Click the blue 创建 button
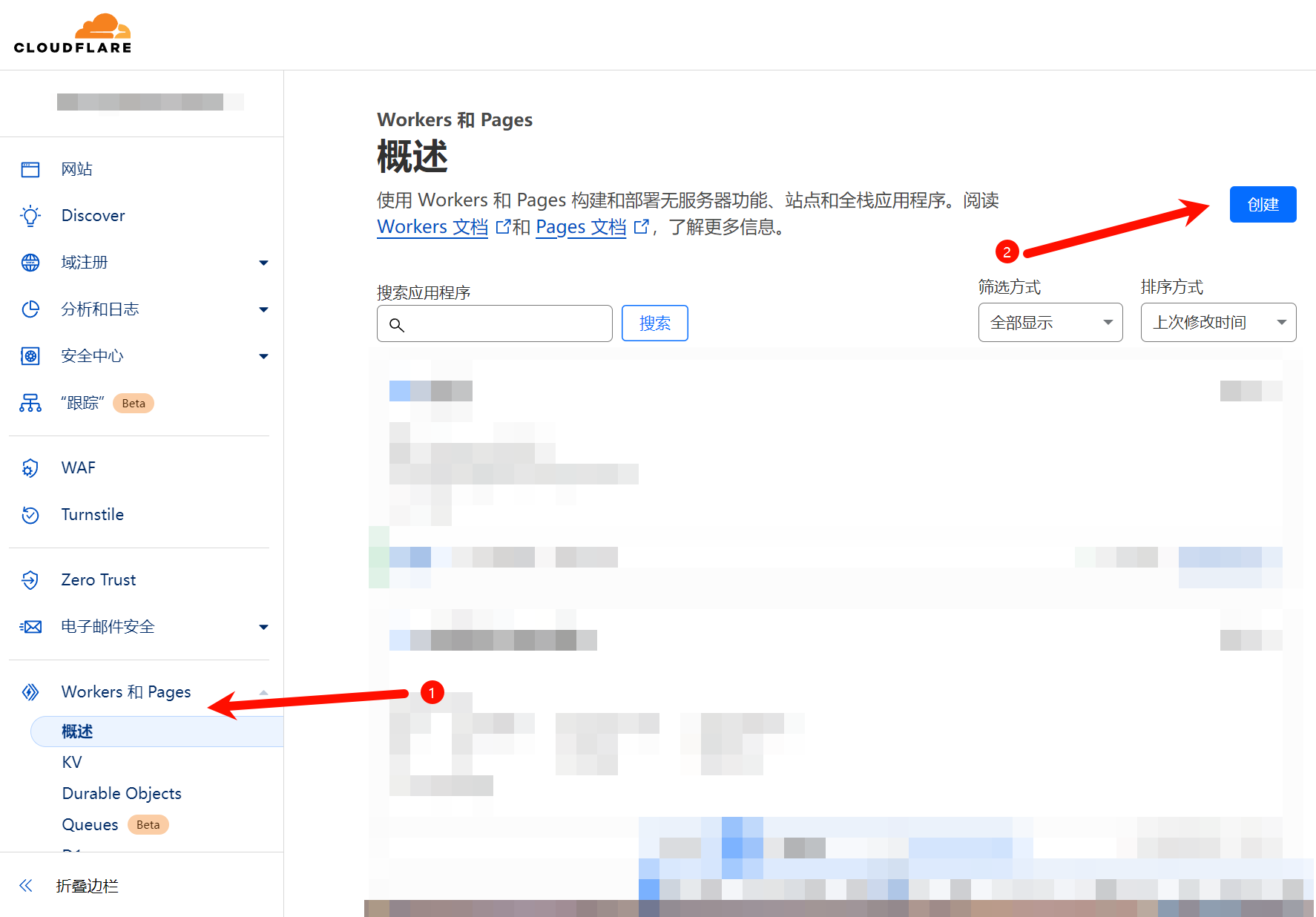The height and width of the screenshot is (917, 1316). [x=1263, y=204]
